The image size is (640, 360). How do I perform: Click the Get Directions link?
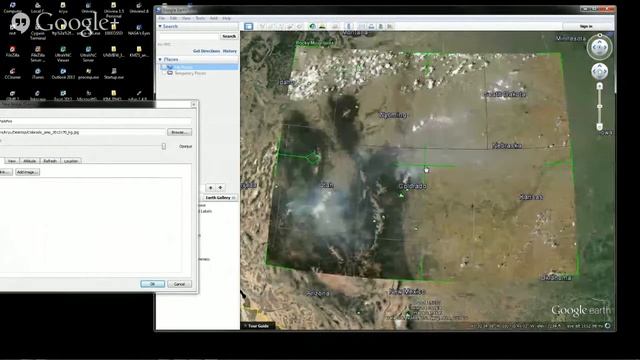click(x=207, y=51)
